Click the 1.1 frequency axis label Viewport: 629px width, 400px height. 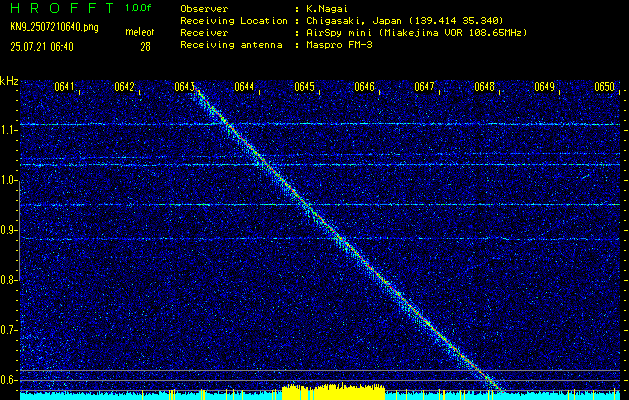tap(8, 131)
